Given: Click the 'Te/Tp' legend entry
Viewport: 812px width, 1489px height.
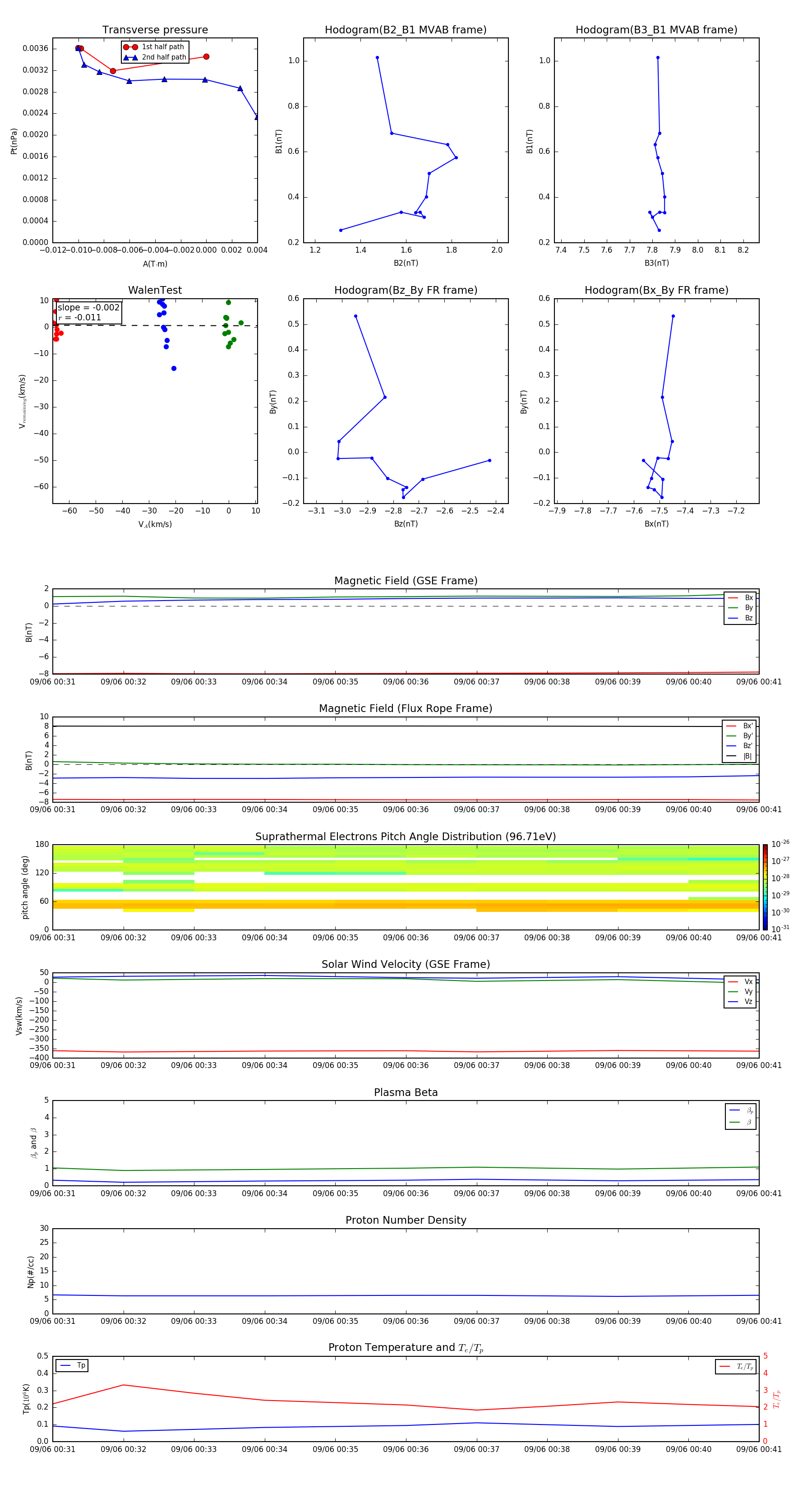Looking at the screenshot, I should coord(736,1366).
